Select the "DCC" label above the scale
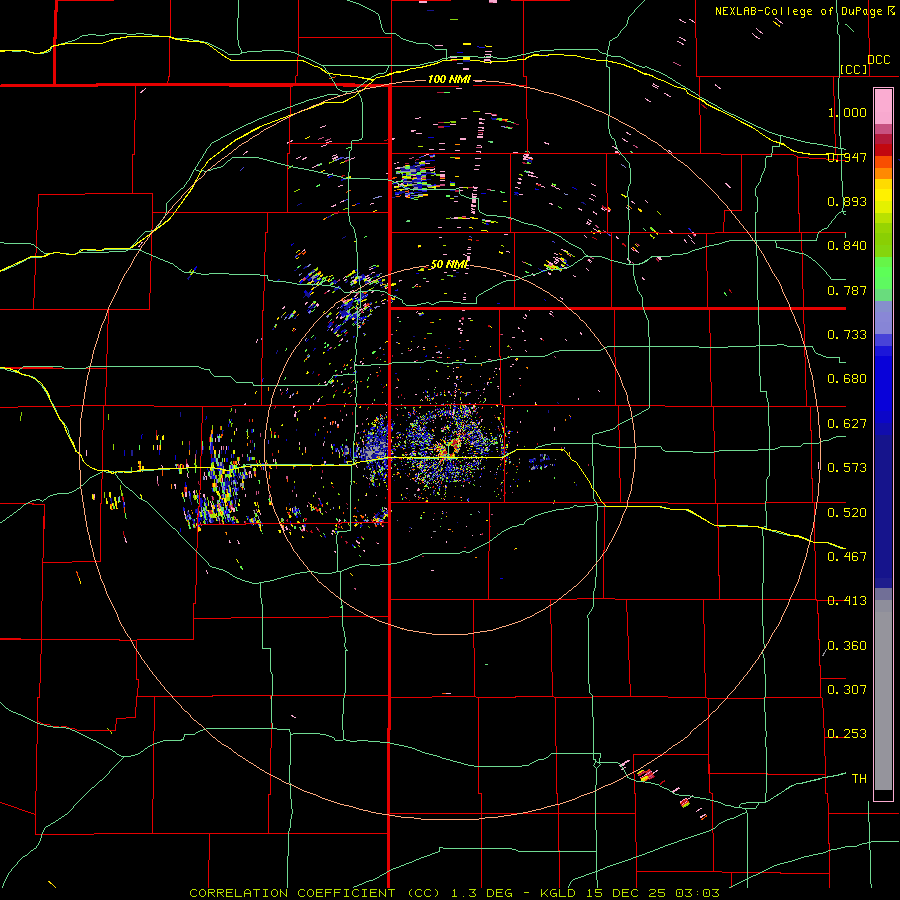 (x=878, y=60)
